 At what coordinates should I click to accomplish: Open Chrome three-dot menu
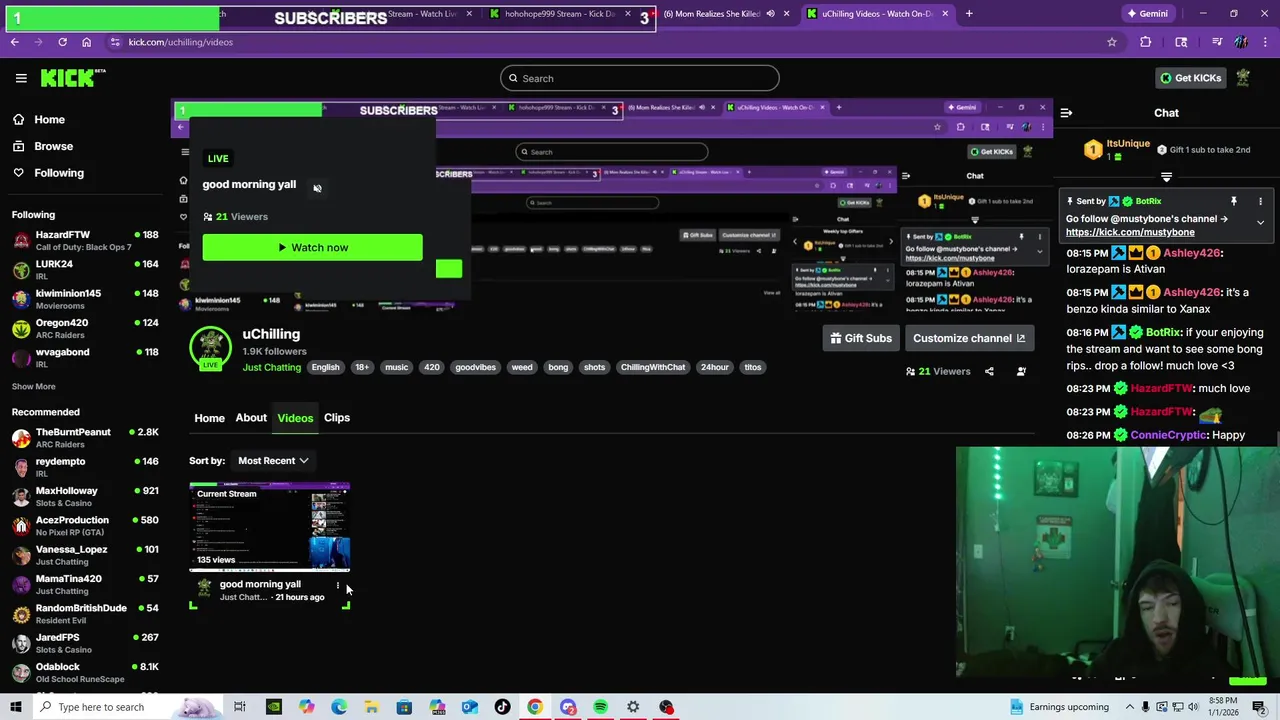(1264, 42)
